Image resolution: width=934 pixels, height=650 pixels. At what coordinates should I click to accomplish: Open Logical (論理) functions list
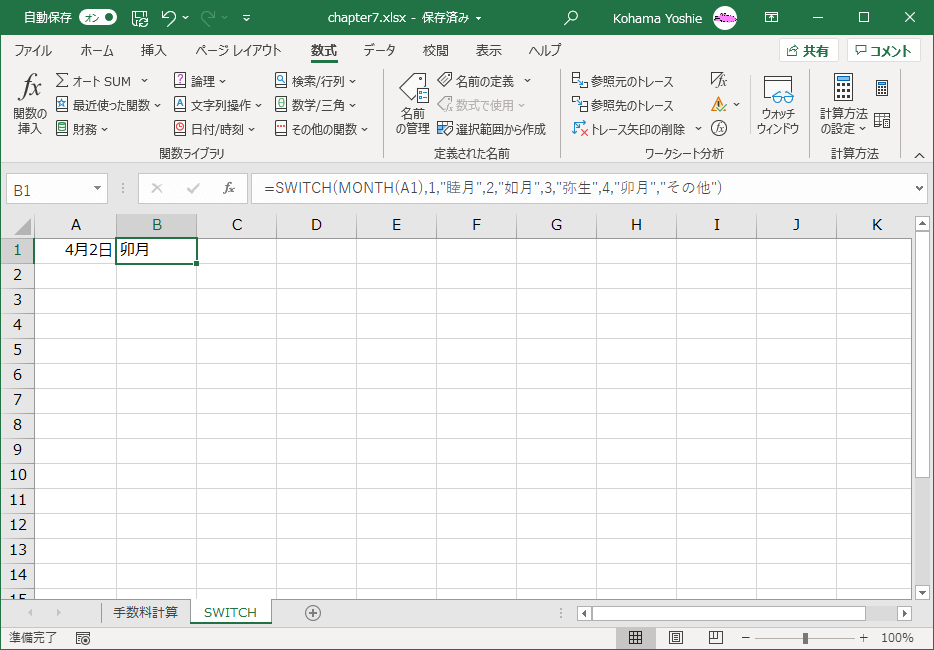(x=200, y=81)
